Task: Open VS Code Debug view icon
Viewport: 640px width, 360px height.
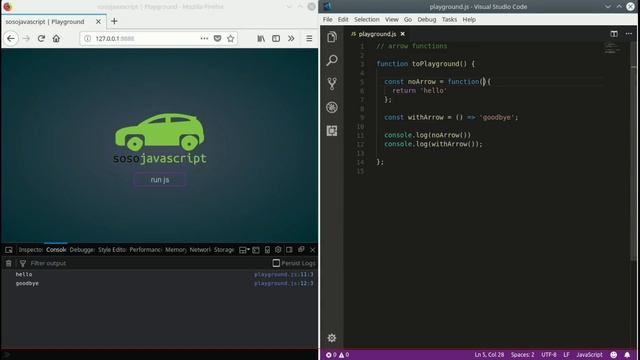Action: click(332, 107)
